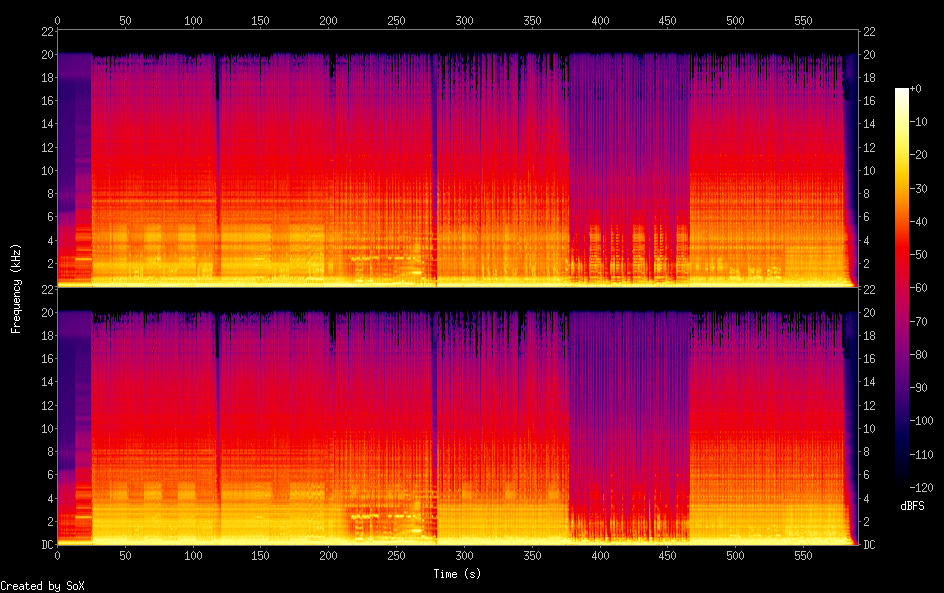Click the "-120" label on the color scale
This screenshot has width=944, height=593.
(x=922, y=487)
